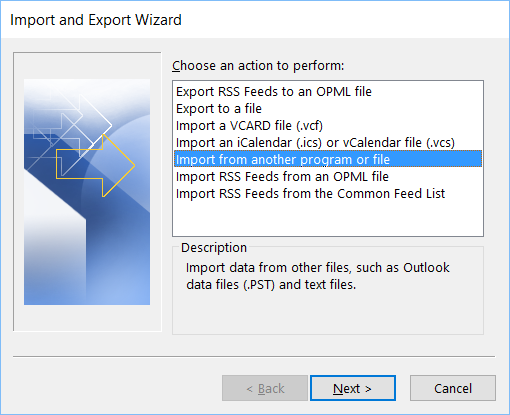This screenshot has width=510, height=415.
Task: Click the blue wizard illustration panel
Action: point(87,192)
